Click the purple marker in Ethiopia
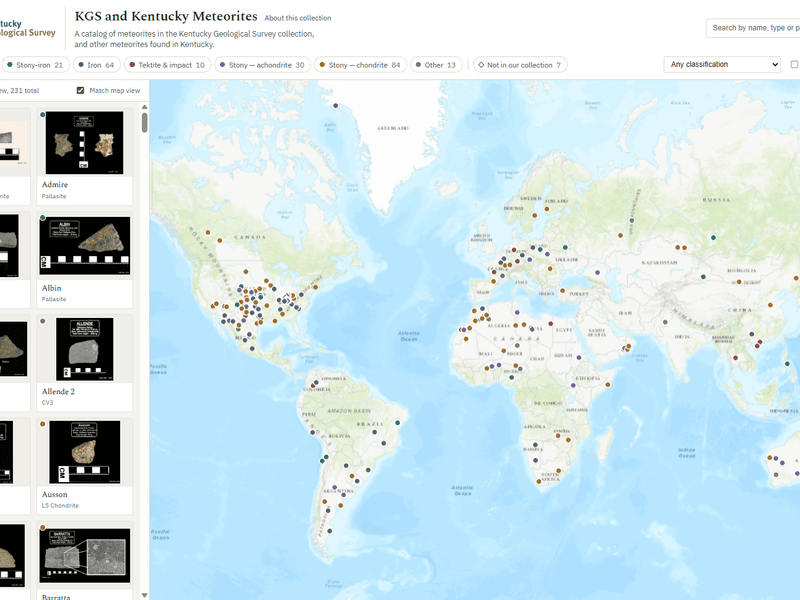Image resolution: width=800 pixels, height=600 pixels. pos(573,386)
